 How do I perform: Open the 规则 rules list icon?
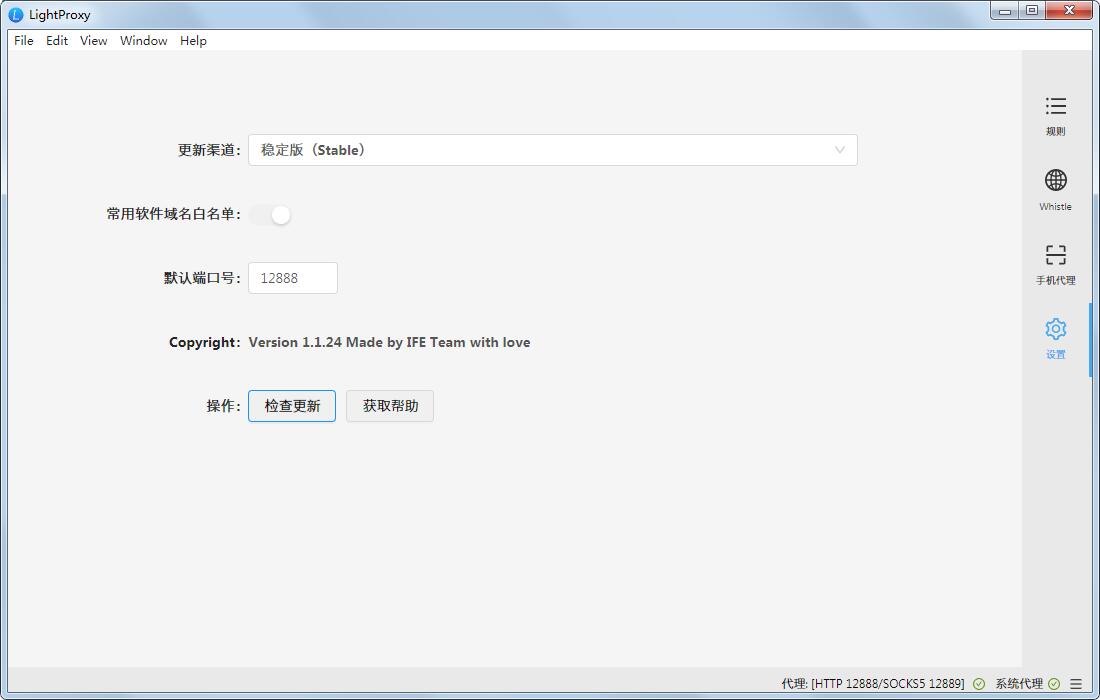click(1055, 106)
